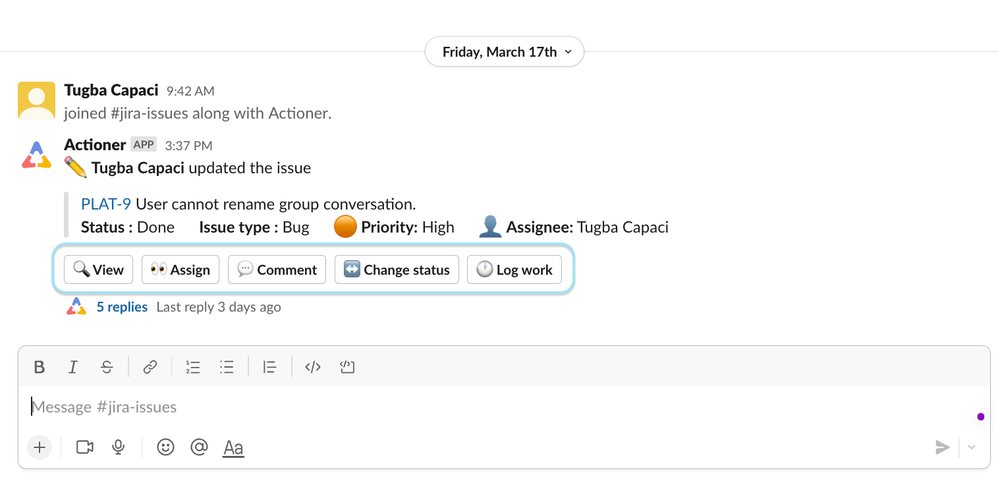Insert a code block
Screen dimensions: 998x477
[346, 367]
